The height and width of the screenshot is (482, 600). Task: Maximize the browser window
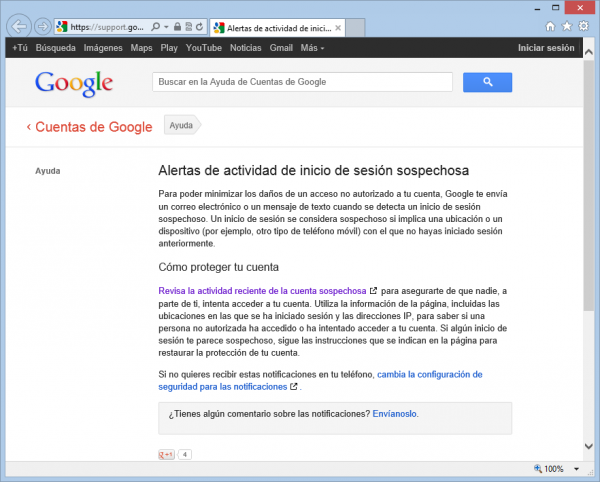(556, 8)
